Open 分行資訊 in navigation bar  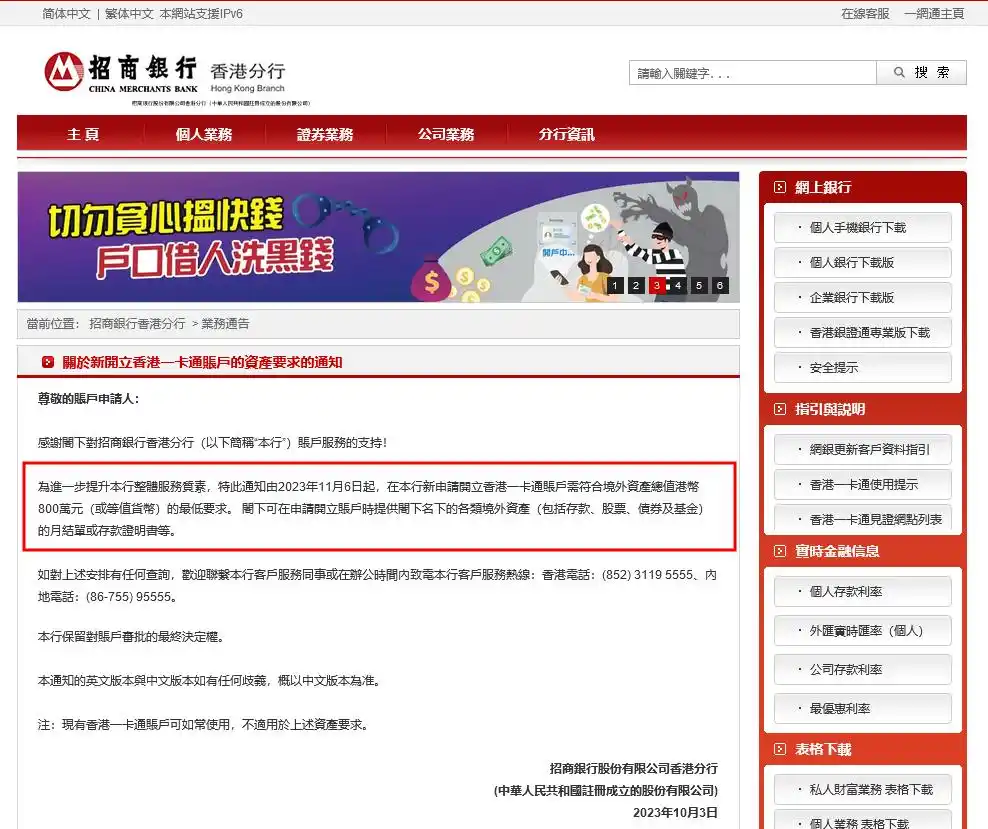coord(566,135)
